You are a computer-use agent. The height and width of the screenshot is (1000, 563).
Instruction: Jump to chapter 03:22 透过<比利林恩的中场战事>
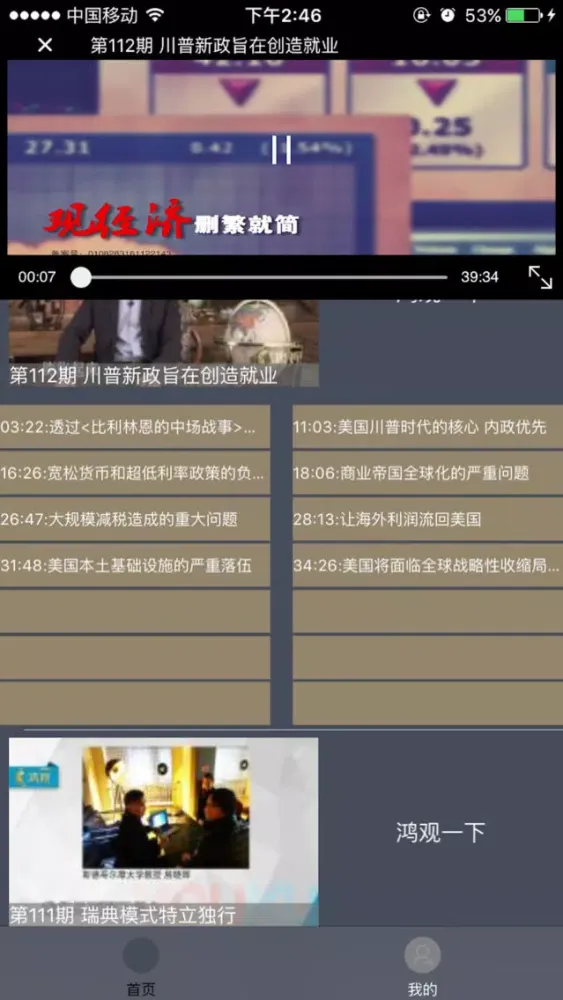pos(135,427)
